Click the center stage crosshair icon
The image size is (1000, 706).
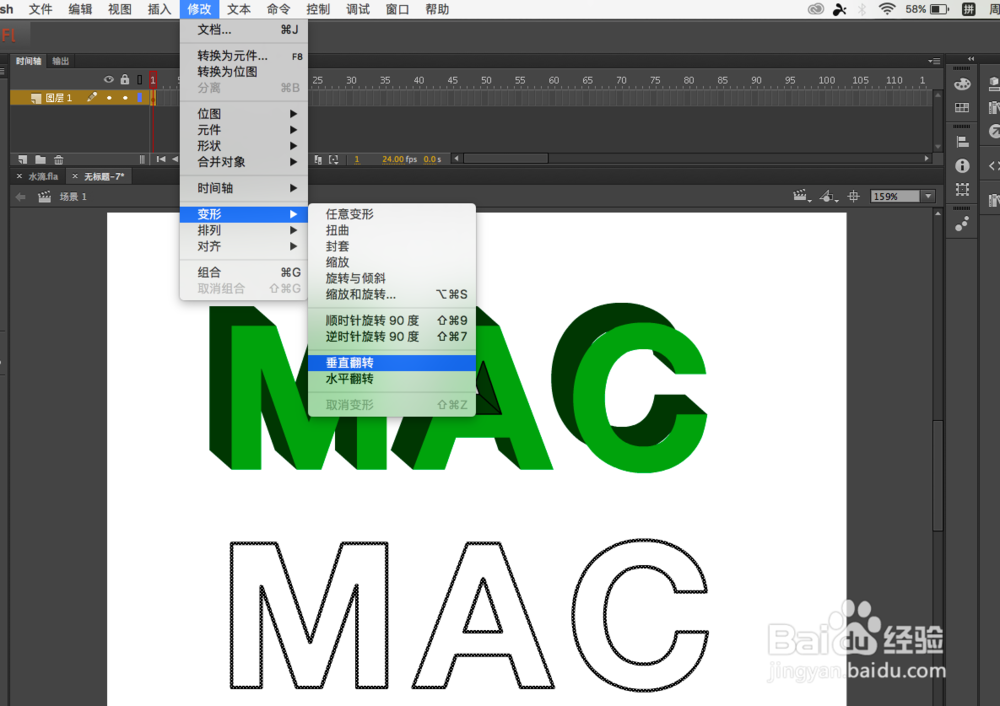(x=853, y=196)
